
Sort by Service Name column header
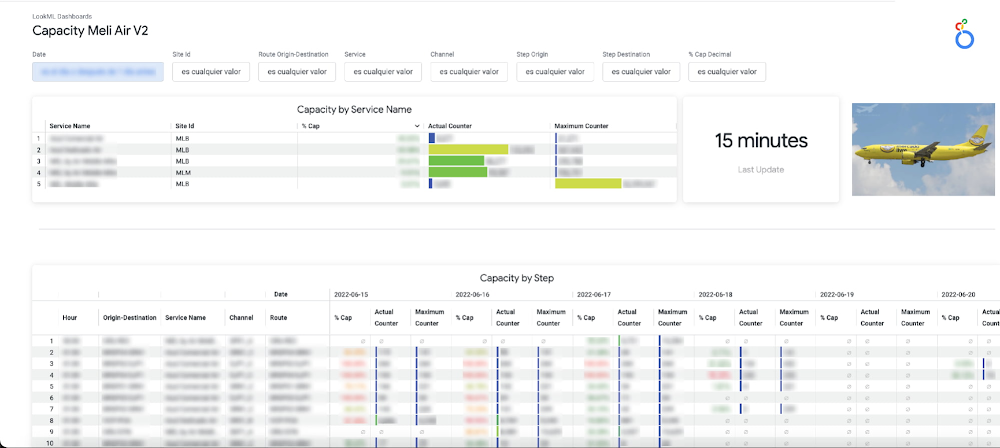tap(70, 126)
